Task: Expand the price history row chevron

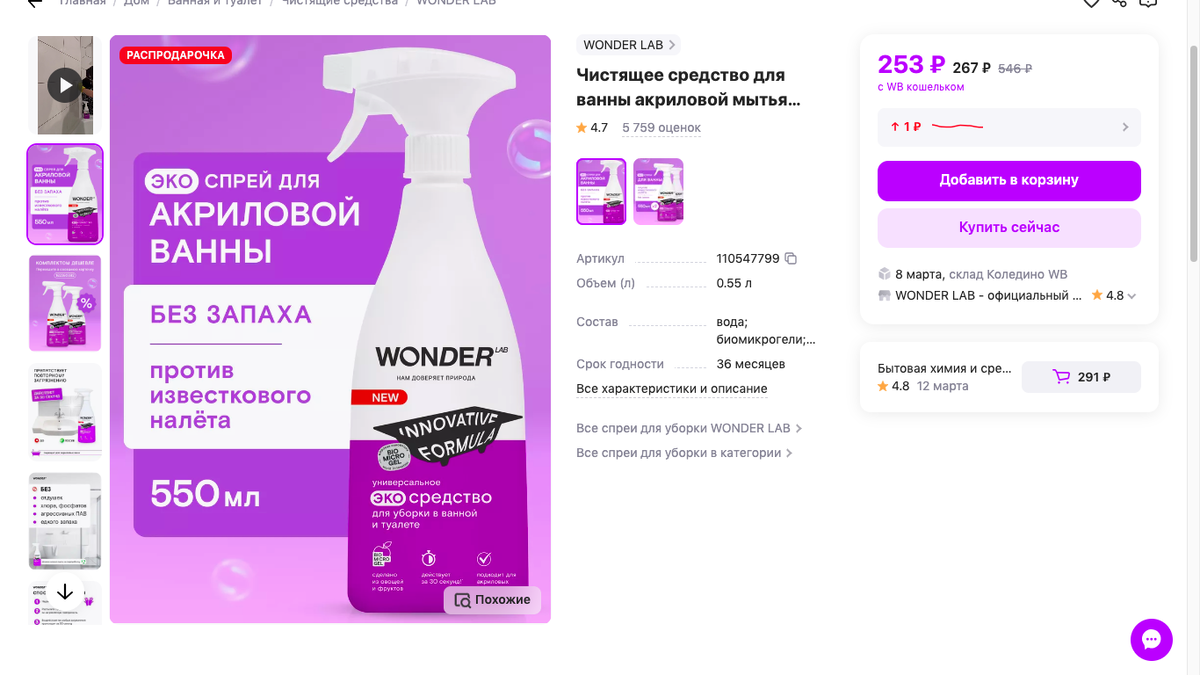Action: tap(1125, 127)
